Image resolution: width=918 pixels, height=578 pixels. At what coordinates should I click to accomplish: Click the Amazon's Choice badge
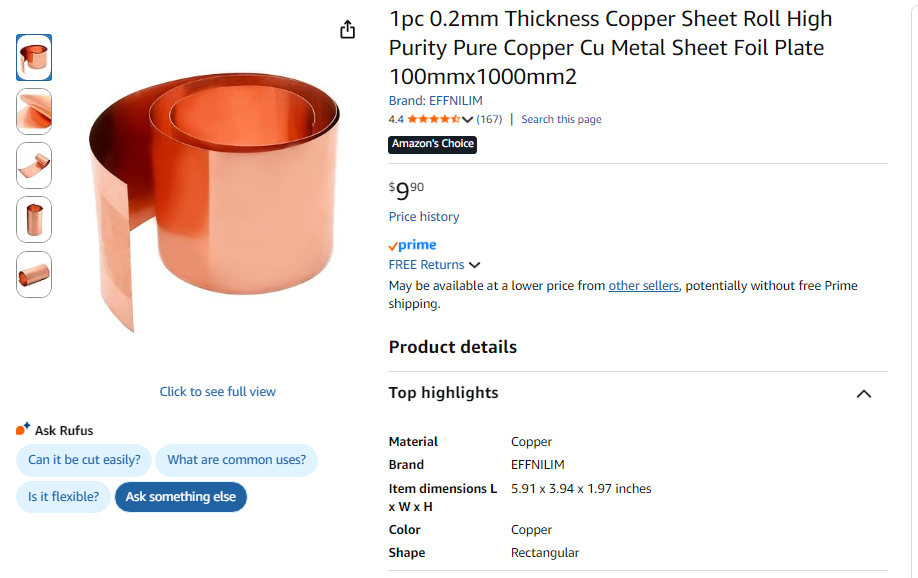(x=432, y=144)
